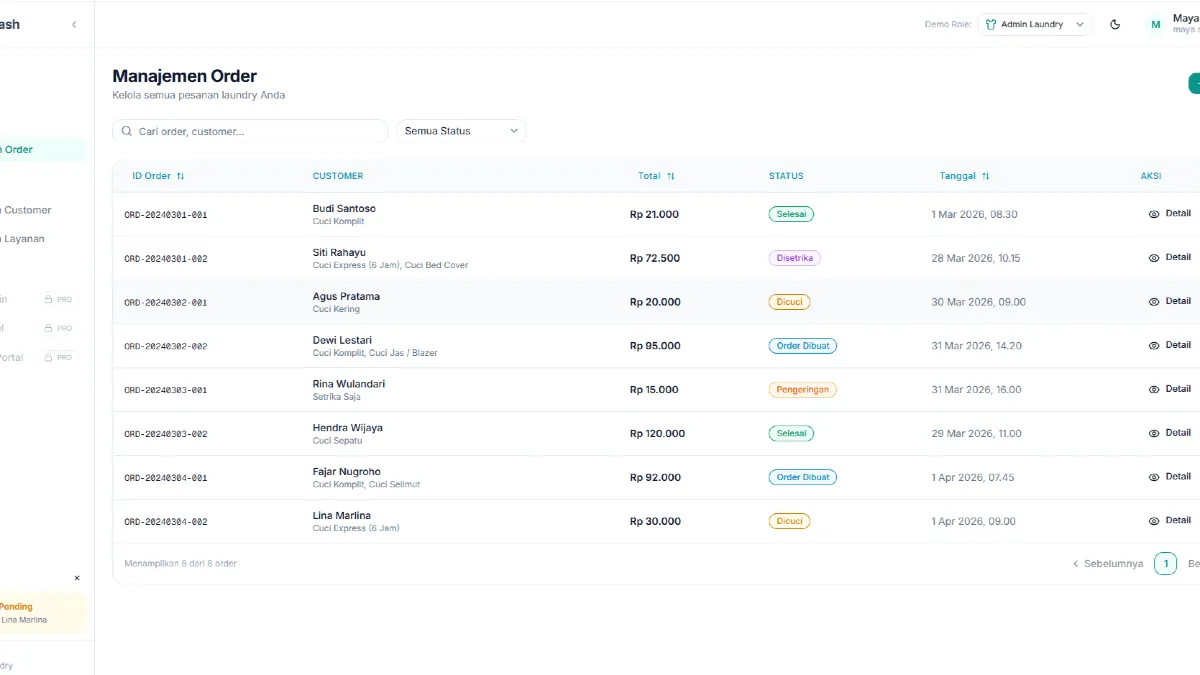Select page 1 in pagination
This screenshot has height=675, width=1200.
pyautogui.click(x=1165, y=564)
